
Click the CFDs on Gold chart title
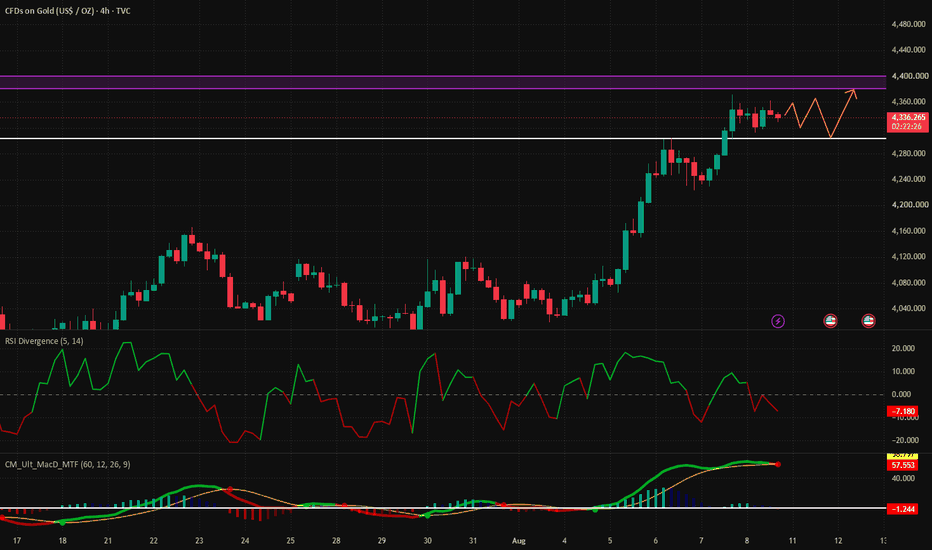pyautogui.click(x=67, y=11)
